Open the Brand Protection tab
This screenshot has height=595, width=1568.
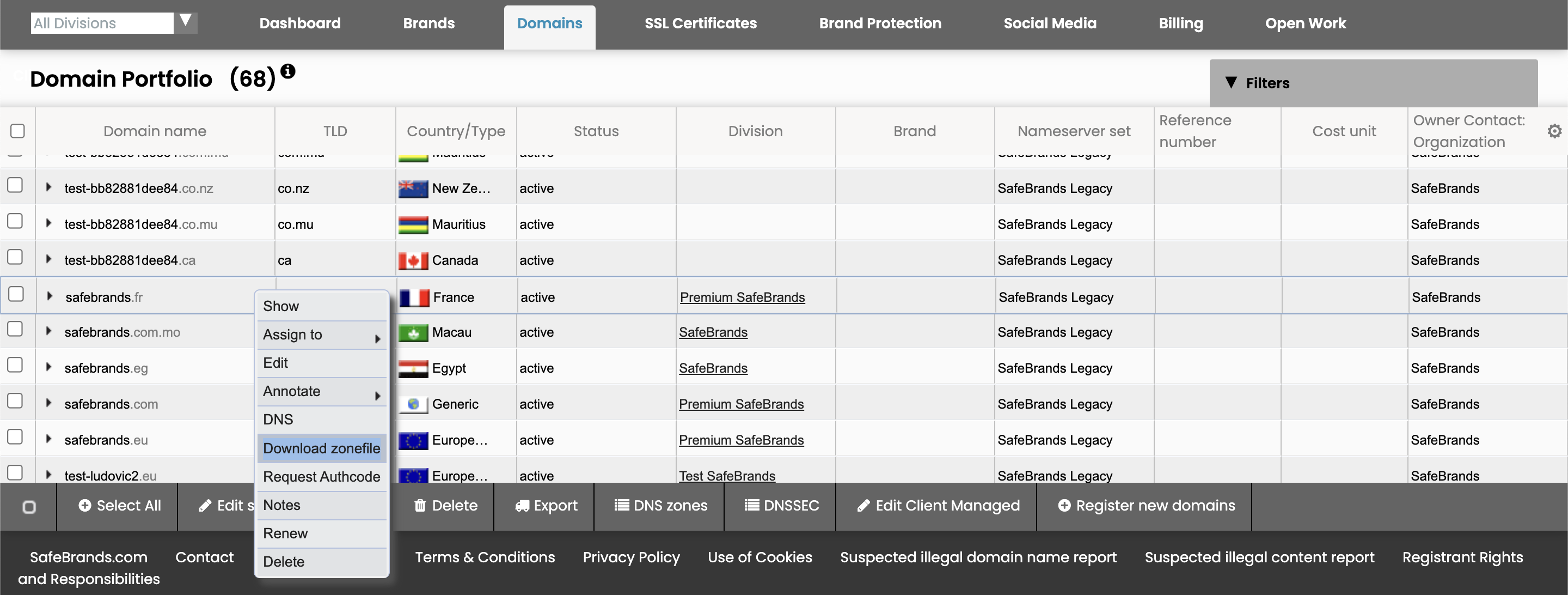coord(880,23)
